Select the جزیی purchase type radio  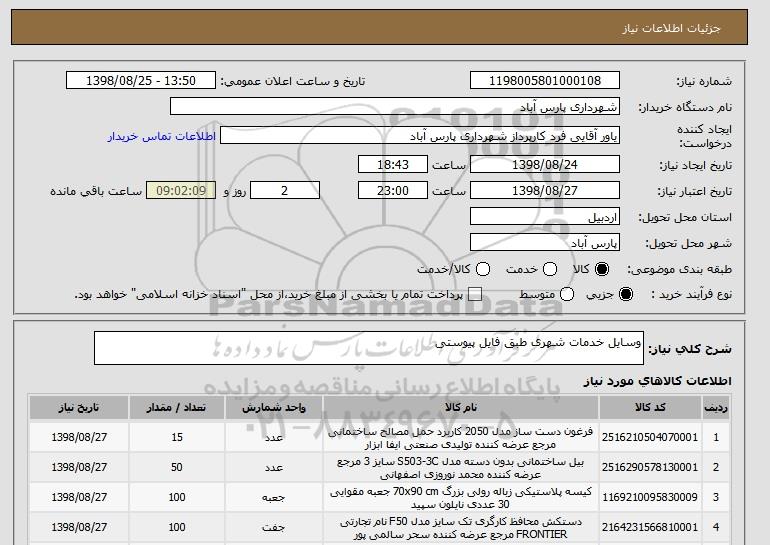tap(626, 294)
